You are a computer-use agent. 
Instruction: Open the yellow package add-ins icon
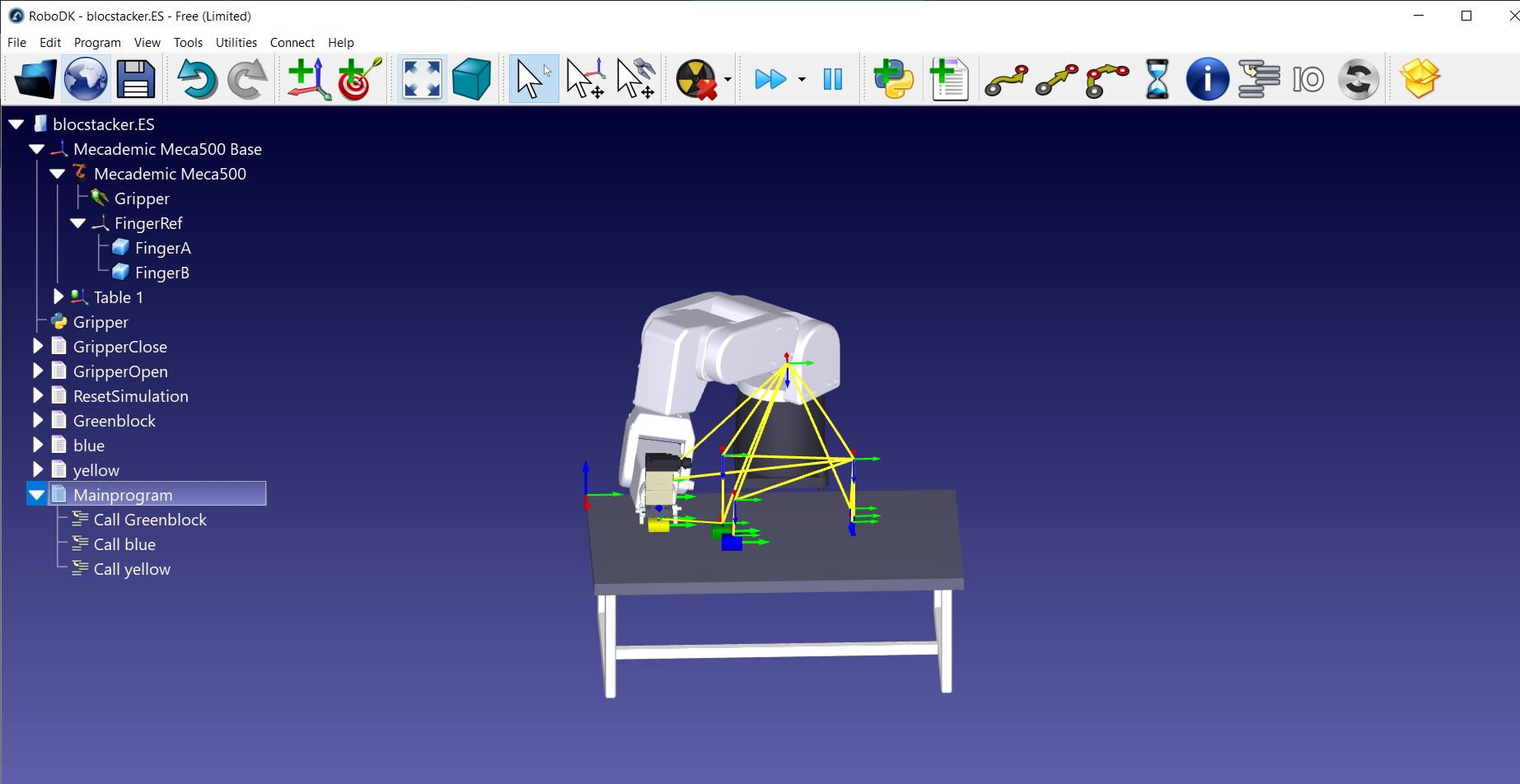click(1419, 79)
